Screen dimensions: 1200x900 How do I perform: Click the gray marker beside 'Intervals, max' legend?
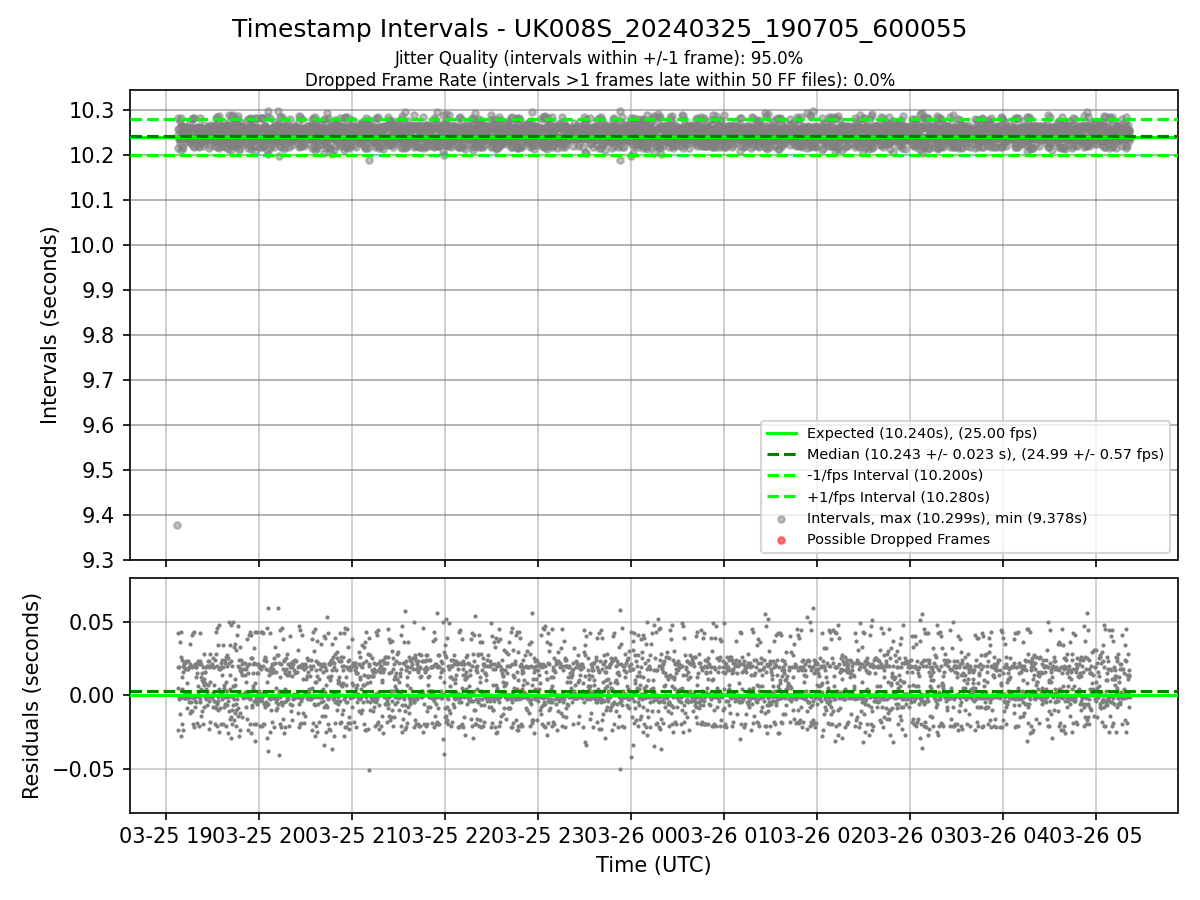[x=782, y=519]
